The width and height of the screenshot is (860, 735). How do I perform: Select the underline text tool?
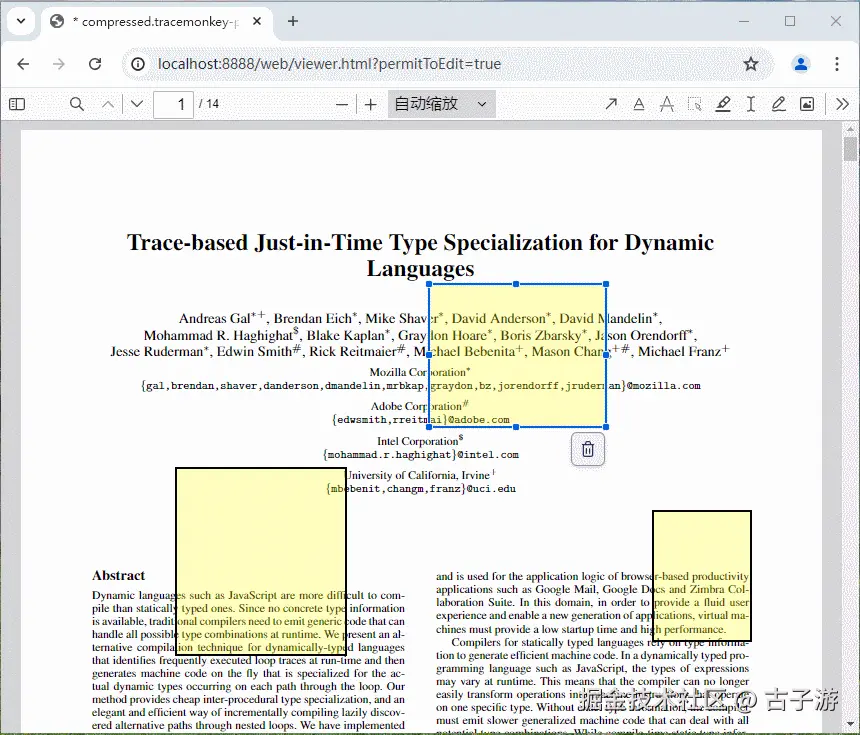pyautogui.click(x=639, y=104)
